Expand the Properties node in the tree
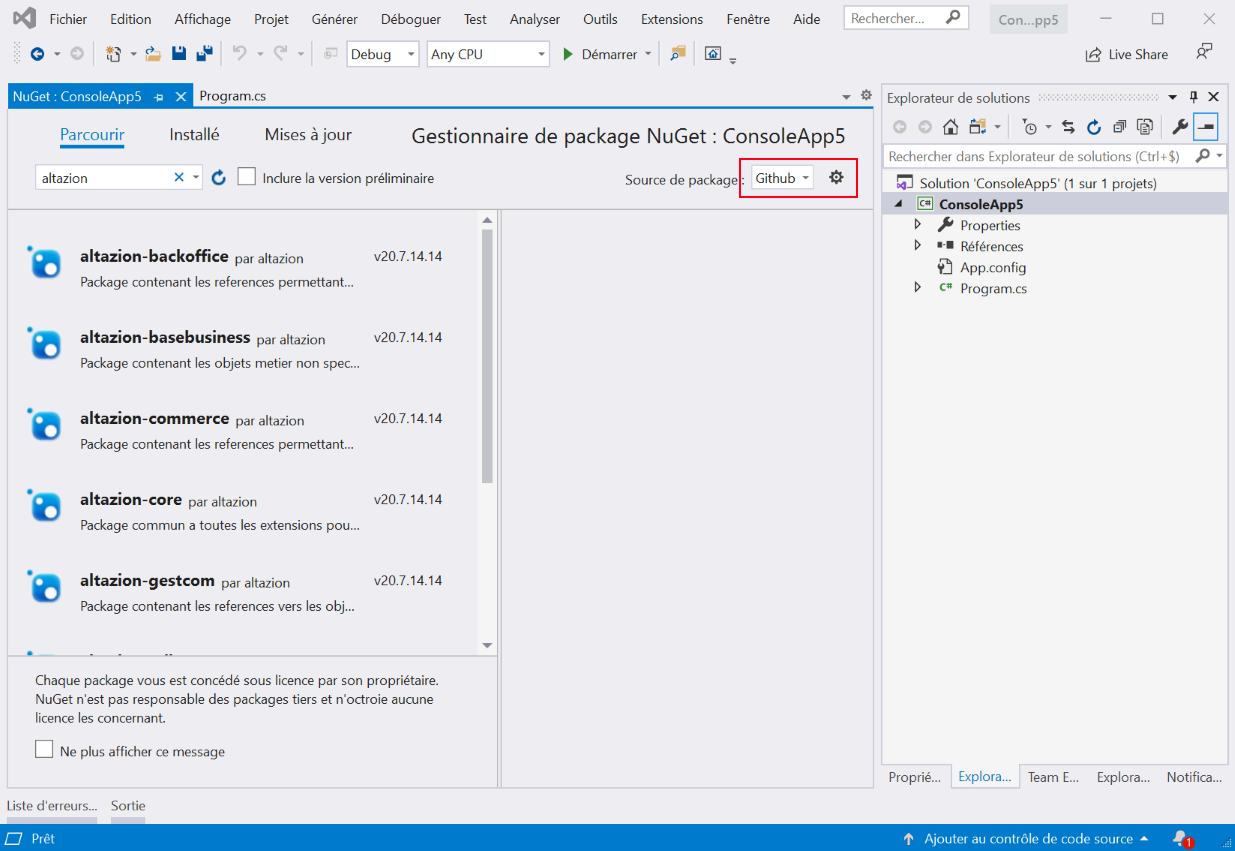Screen dimensions: 1235x851 point(918,225)
